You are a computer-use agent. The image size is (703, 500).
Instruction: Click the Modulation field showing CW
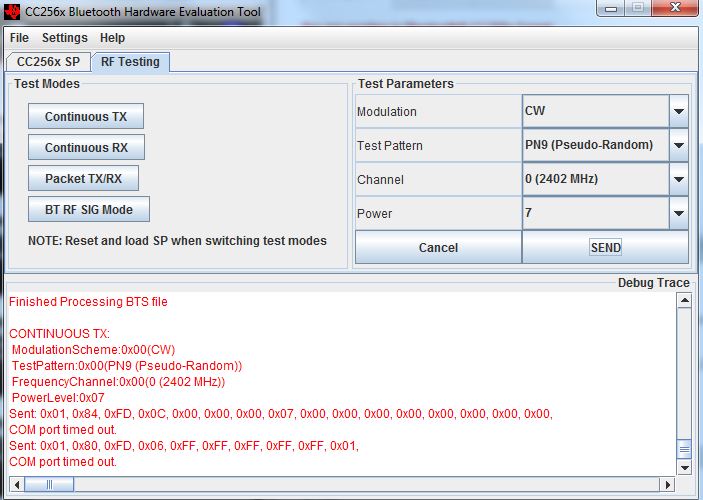[596, 111]
